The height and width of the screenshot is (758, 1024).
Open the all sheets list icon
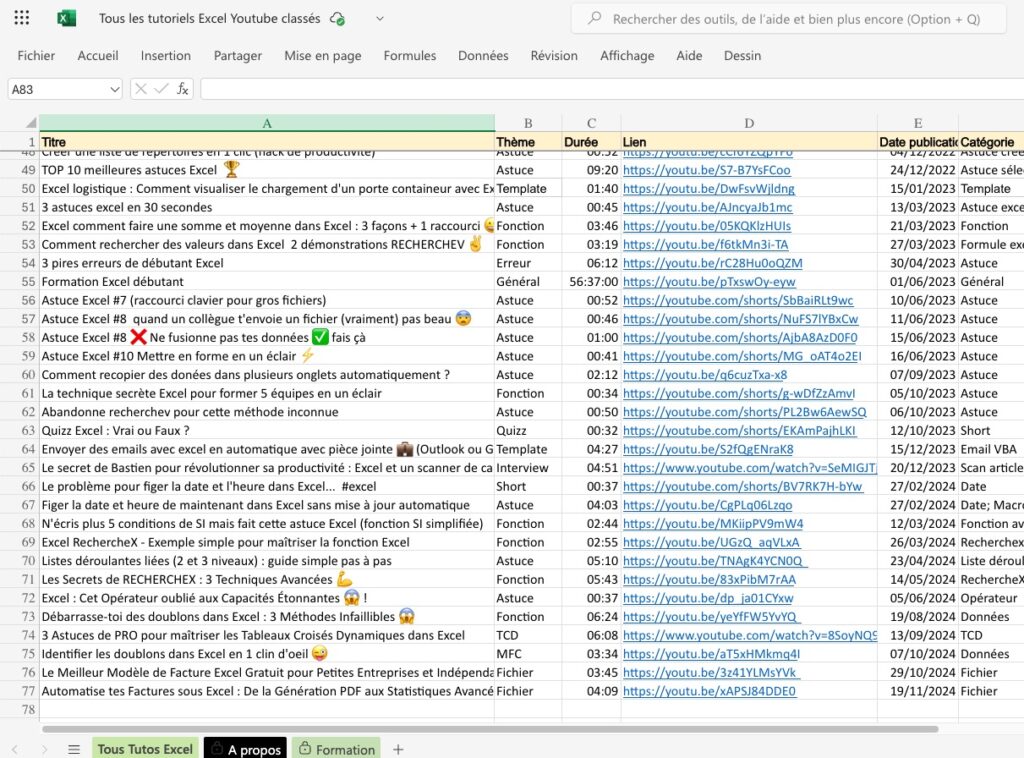click(x=74, y=750)
